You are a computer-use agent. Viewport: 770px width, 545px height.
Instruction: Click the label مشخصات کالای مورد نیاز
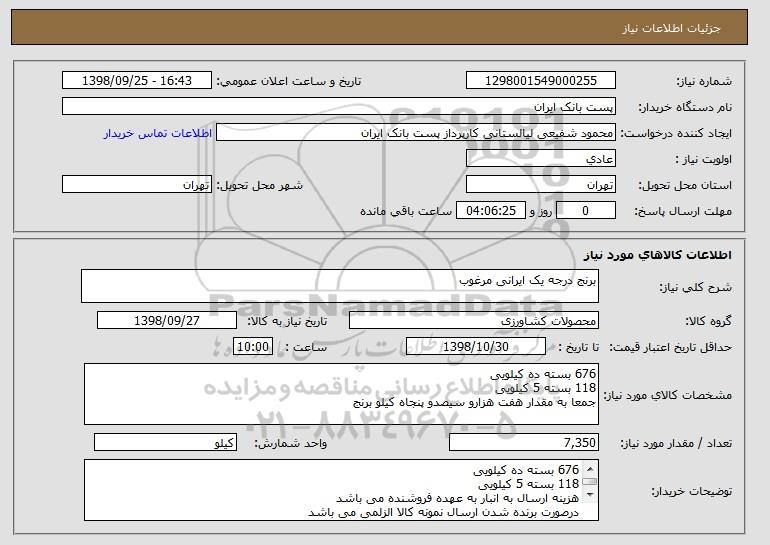point(667,395)
